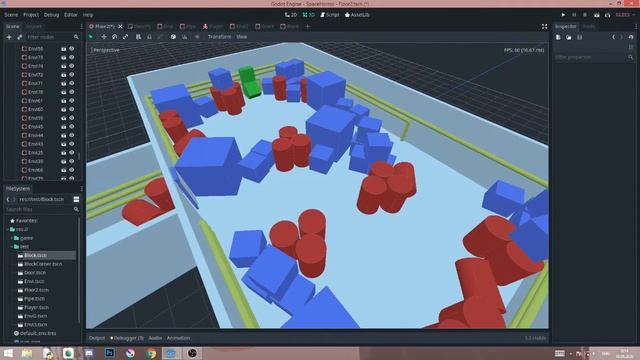This screenshot has width=640, height=360.
Task: Play the project with the play button
Action: tap(563, 15)
